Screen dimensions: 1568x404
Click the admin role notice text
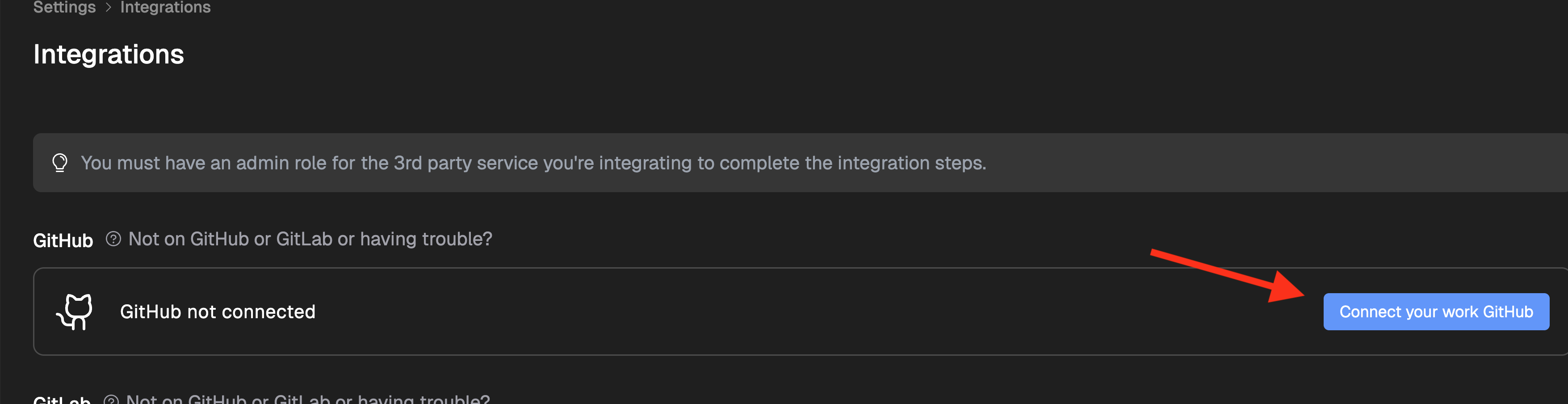(x=532, y=163)
